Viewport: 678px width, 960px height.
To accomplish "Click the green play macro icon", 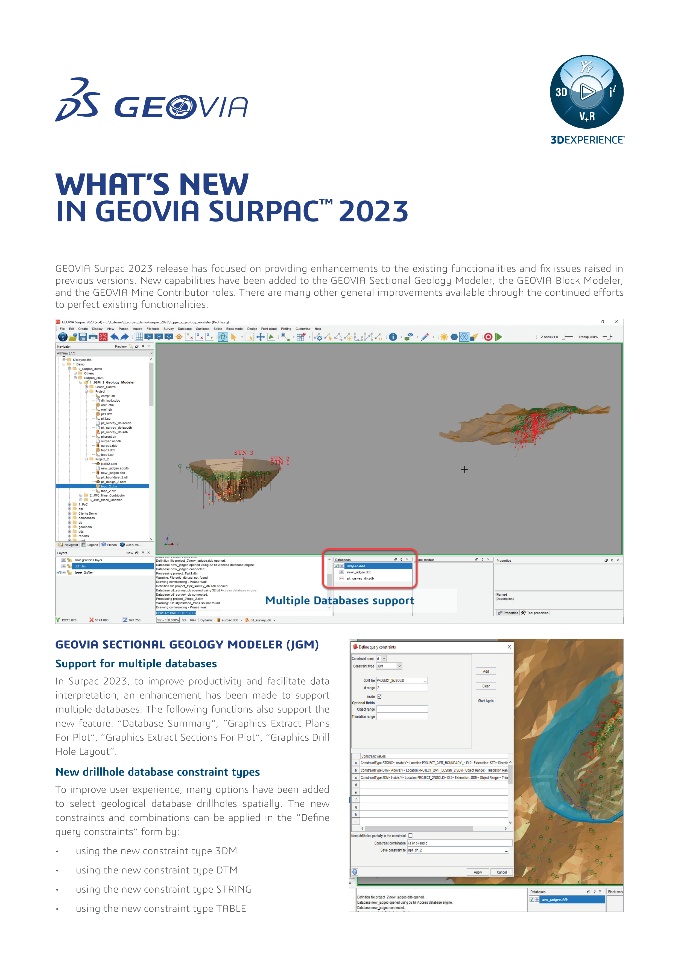I will (x=499, y=337).
